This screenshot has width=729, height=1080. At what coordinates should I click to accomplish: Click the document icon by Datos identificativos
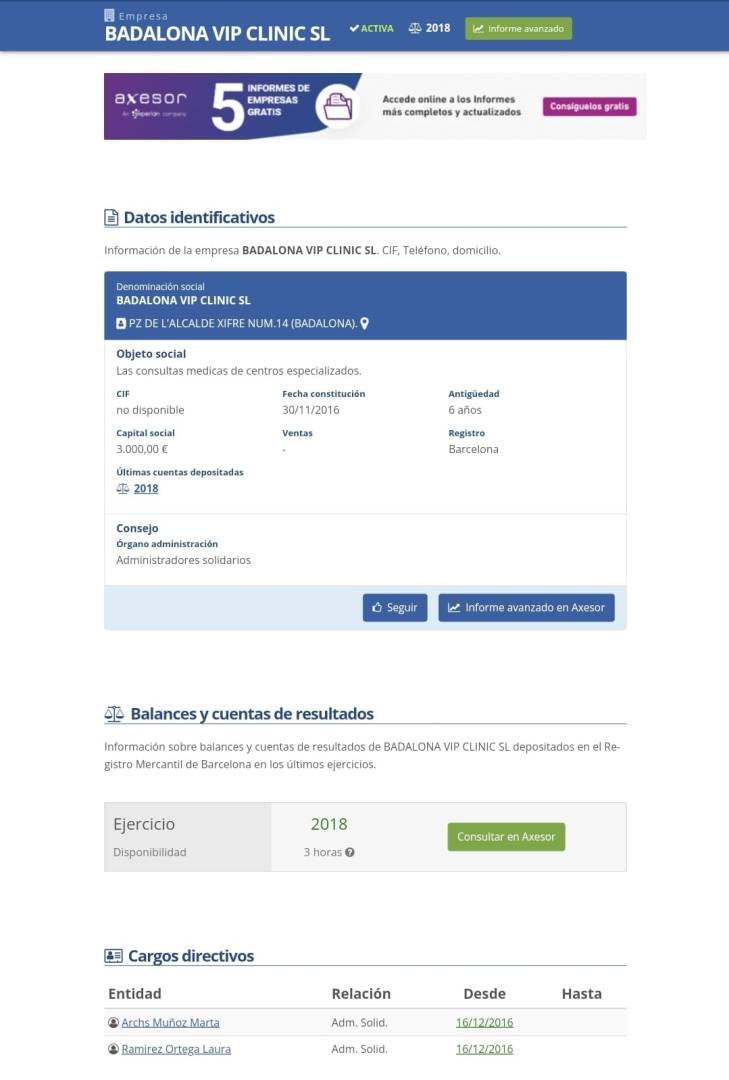111,218
